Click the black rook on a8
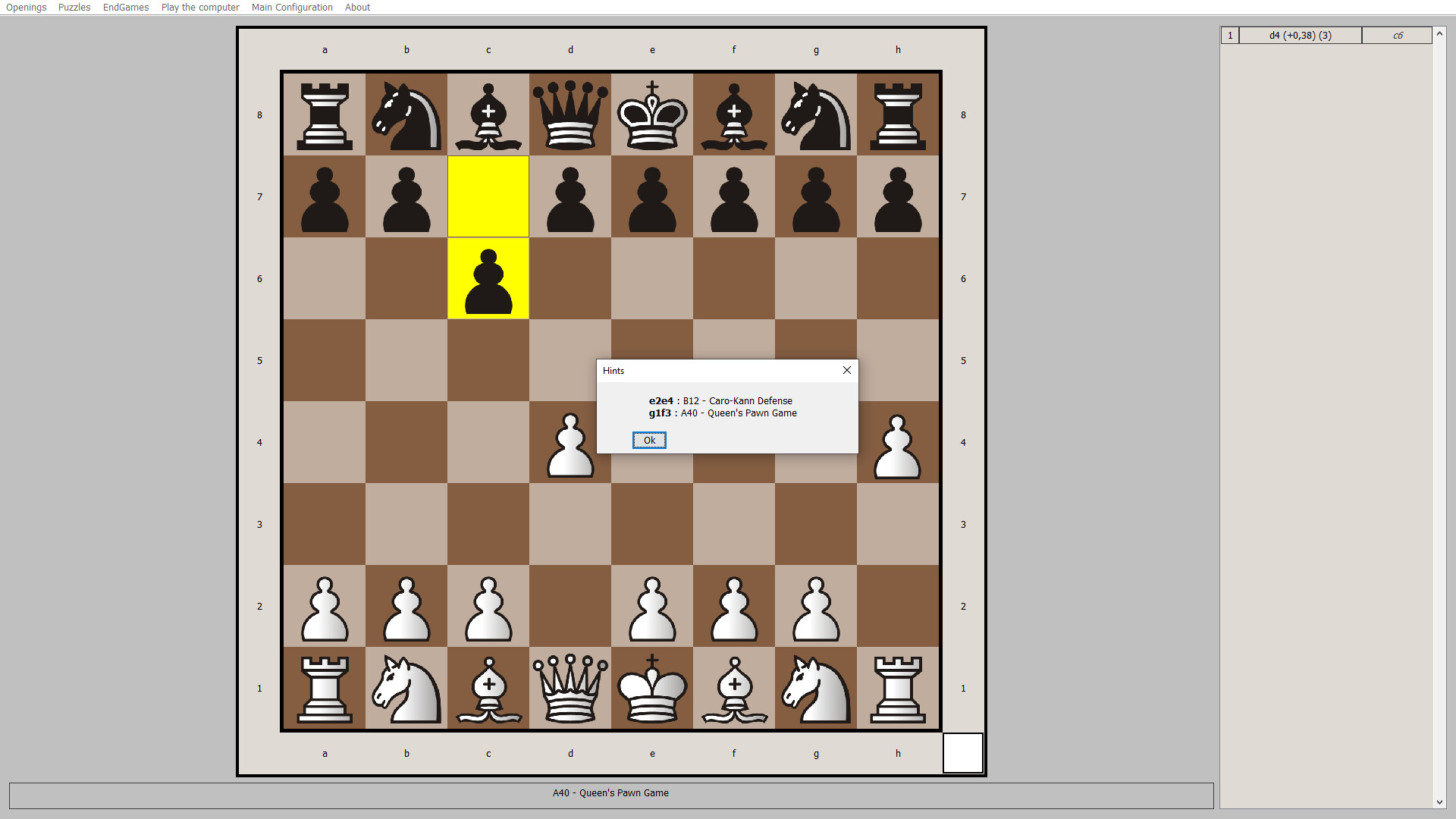The image size is (1456, 819). coord(325,115)
